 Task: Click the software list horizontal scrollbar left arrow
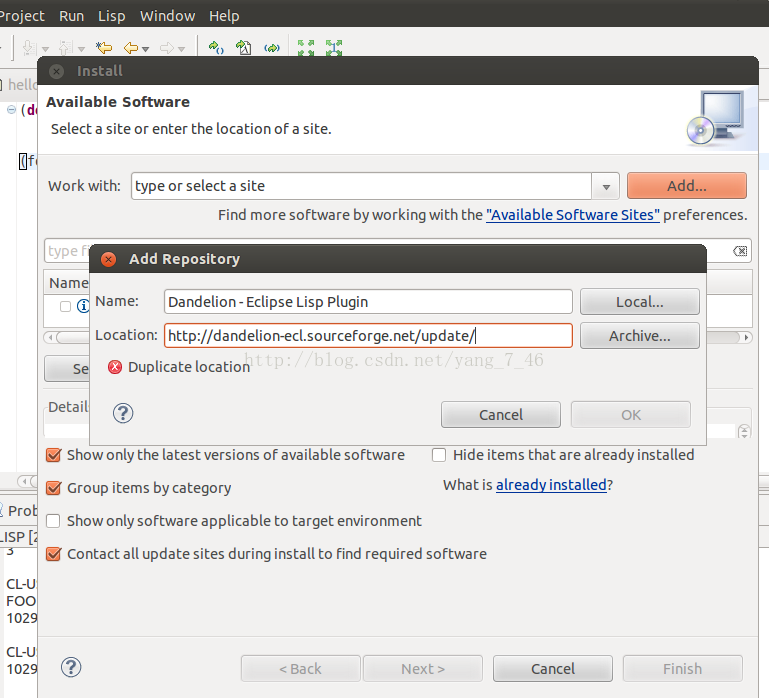coord(50,337)
